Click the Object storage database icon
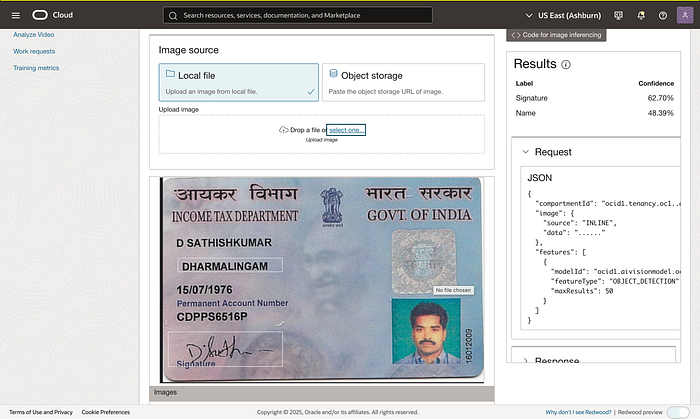The height and width of the screenshot is (419, 700). 333,74
